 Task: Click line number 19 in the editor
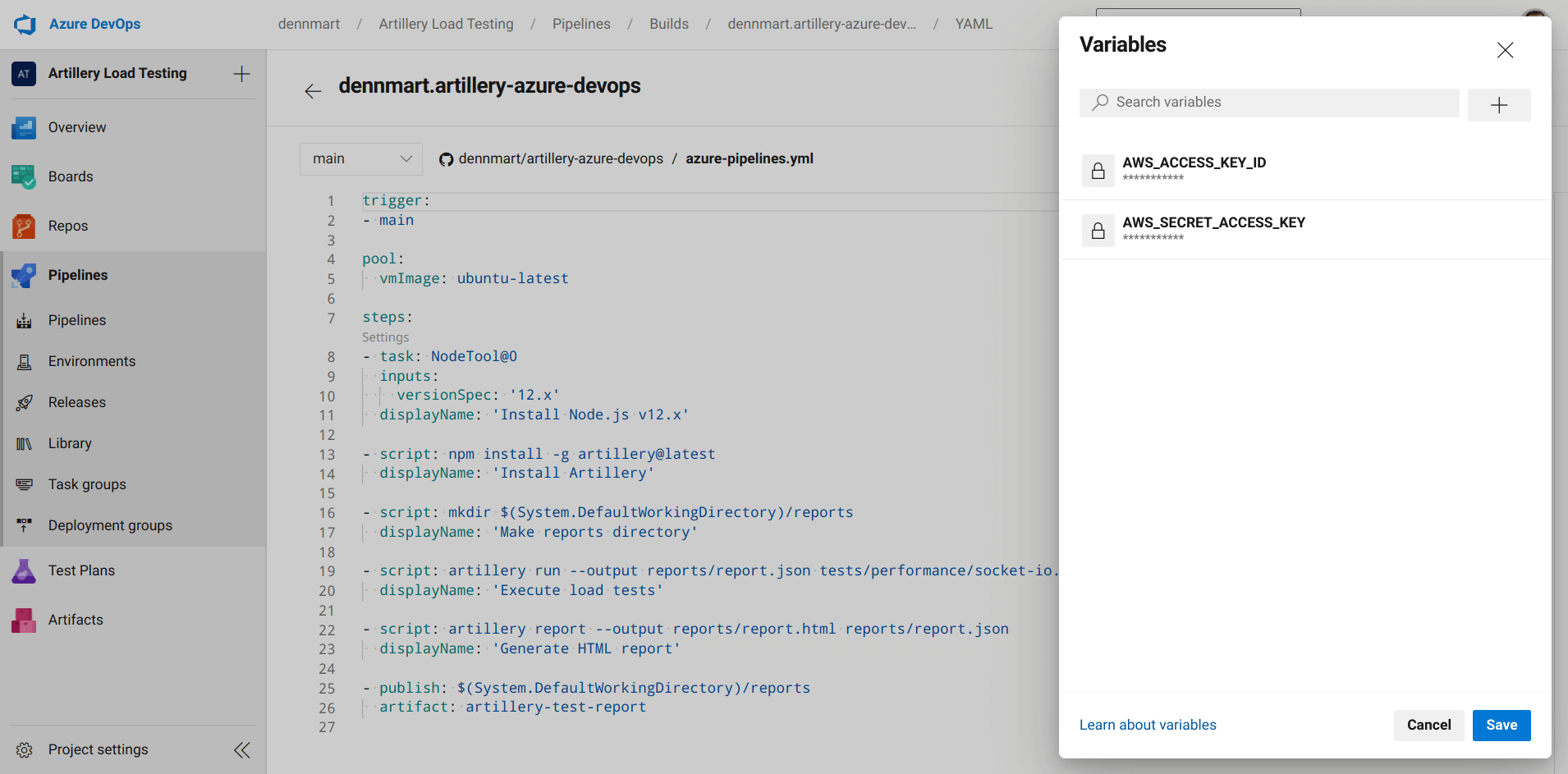point(327,571)
